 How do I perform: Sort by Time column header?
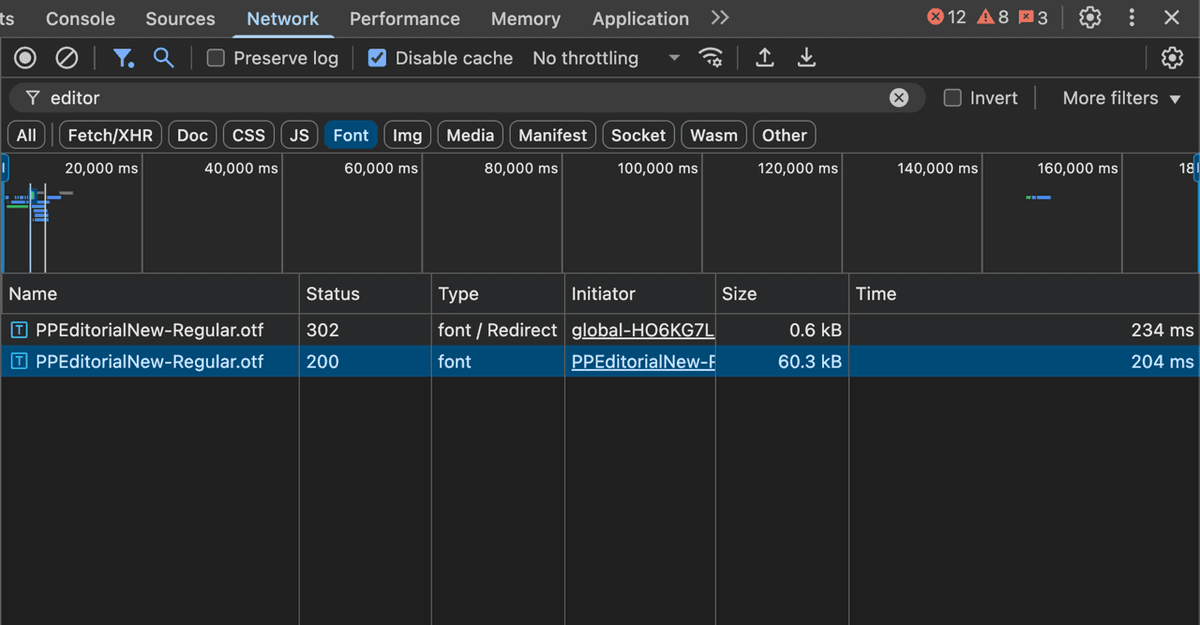pyautogui.click(x=1024, y=294)
